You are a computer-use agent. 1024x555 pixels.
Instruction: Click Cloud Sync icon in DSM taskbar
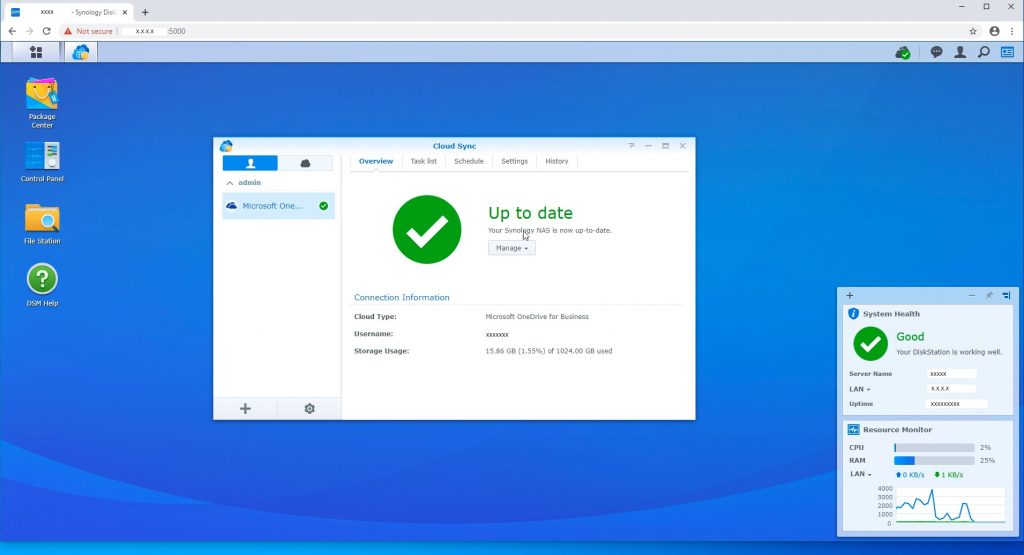(81, 52)
